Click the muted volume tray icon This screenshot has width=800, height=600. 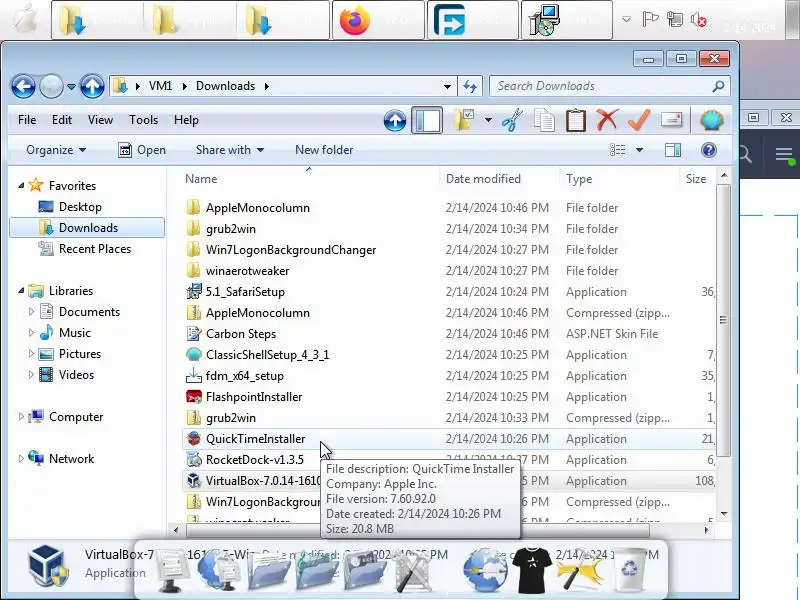coord(698,20)
